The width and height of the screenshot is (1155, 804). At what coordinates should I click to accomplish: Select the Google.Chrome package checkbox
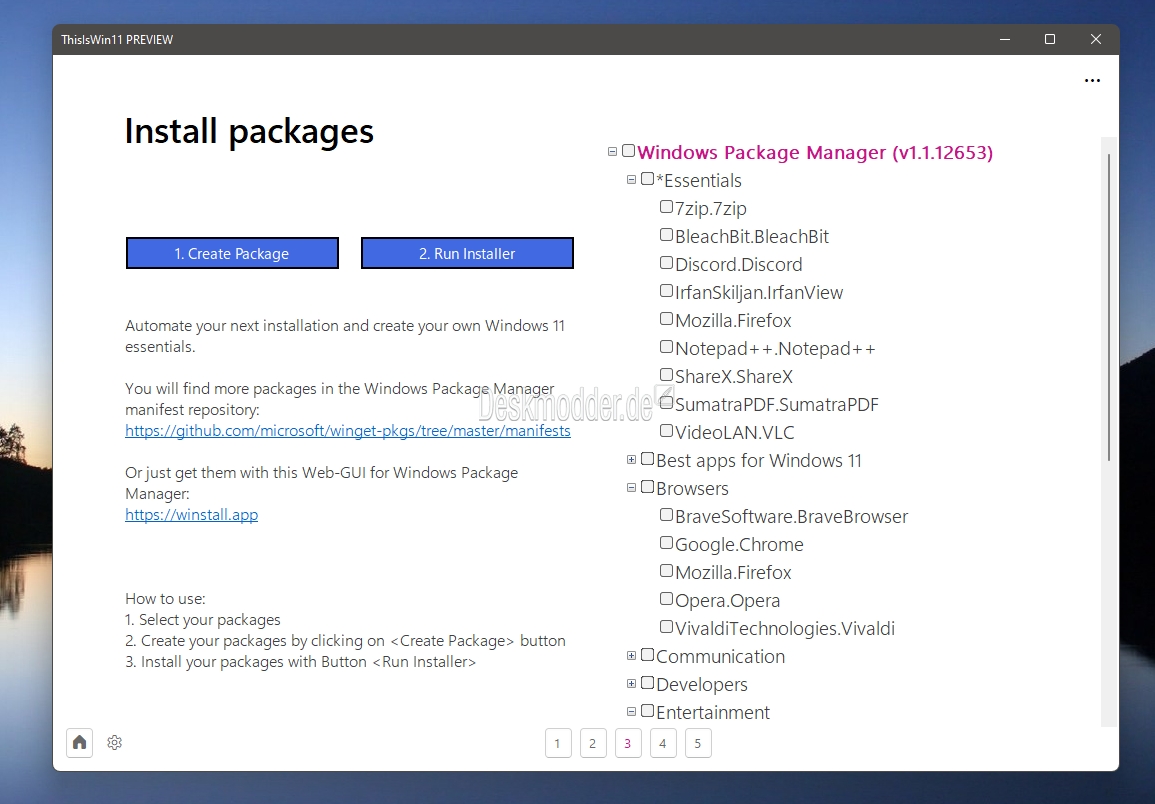point(667,543)
